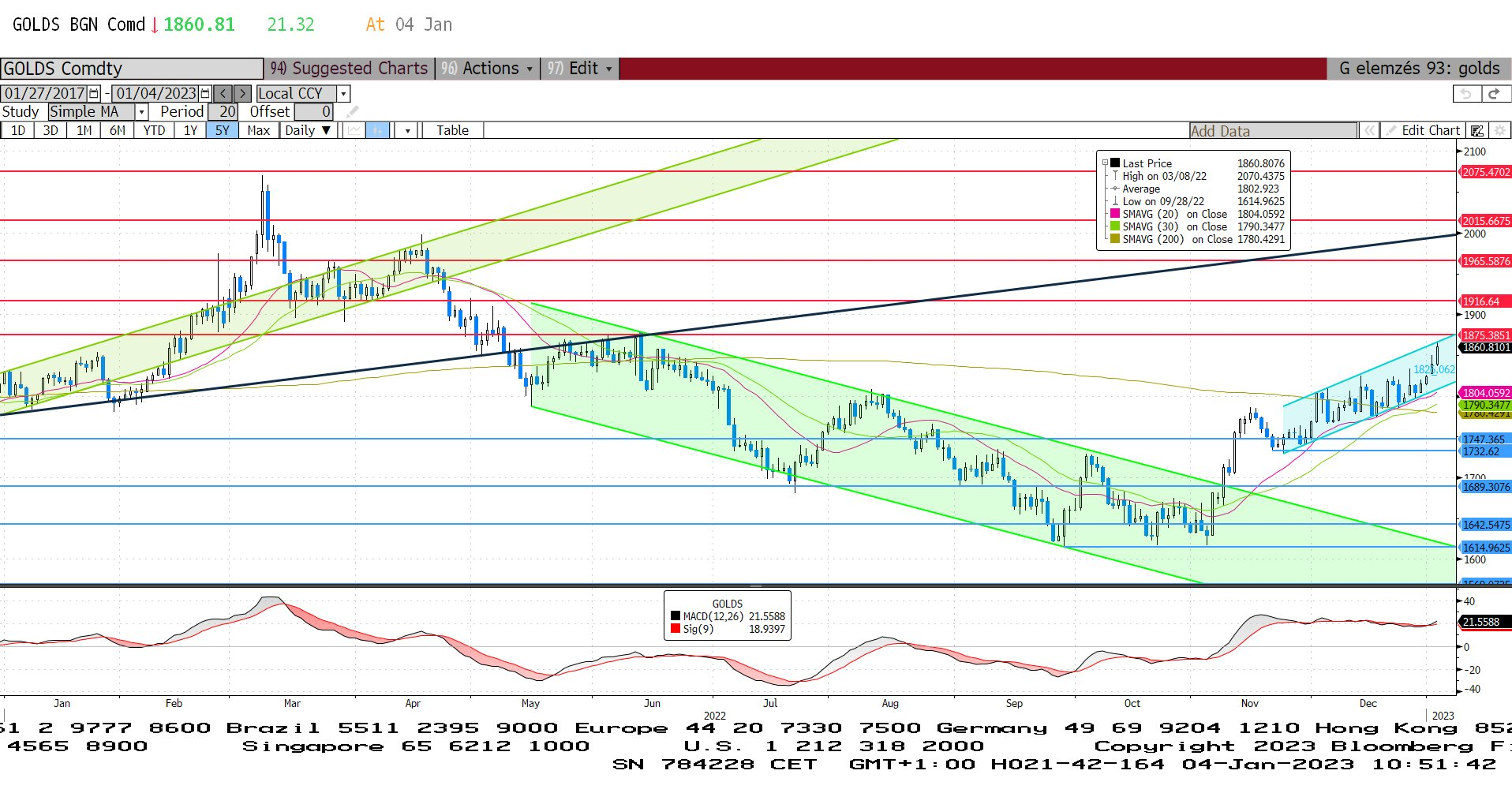Open Suggested Charts
The width and height of the screenshot is (1512, 808).
(350, 69)
